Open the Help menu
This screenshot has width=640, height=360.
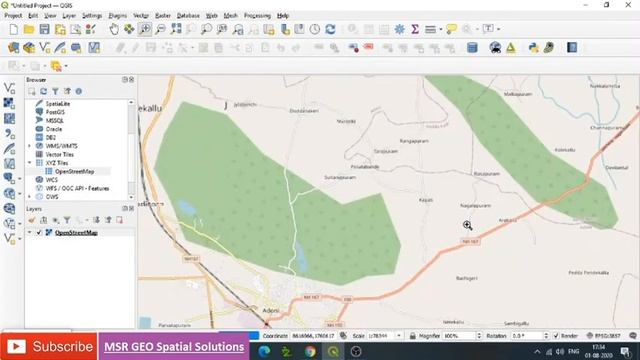pyautogui.click(x=283, y=16)
